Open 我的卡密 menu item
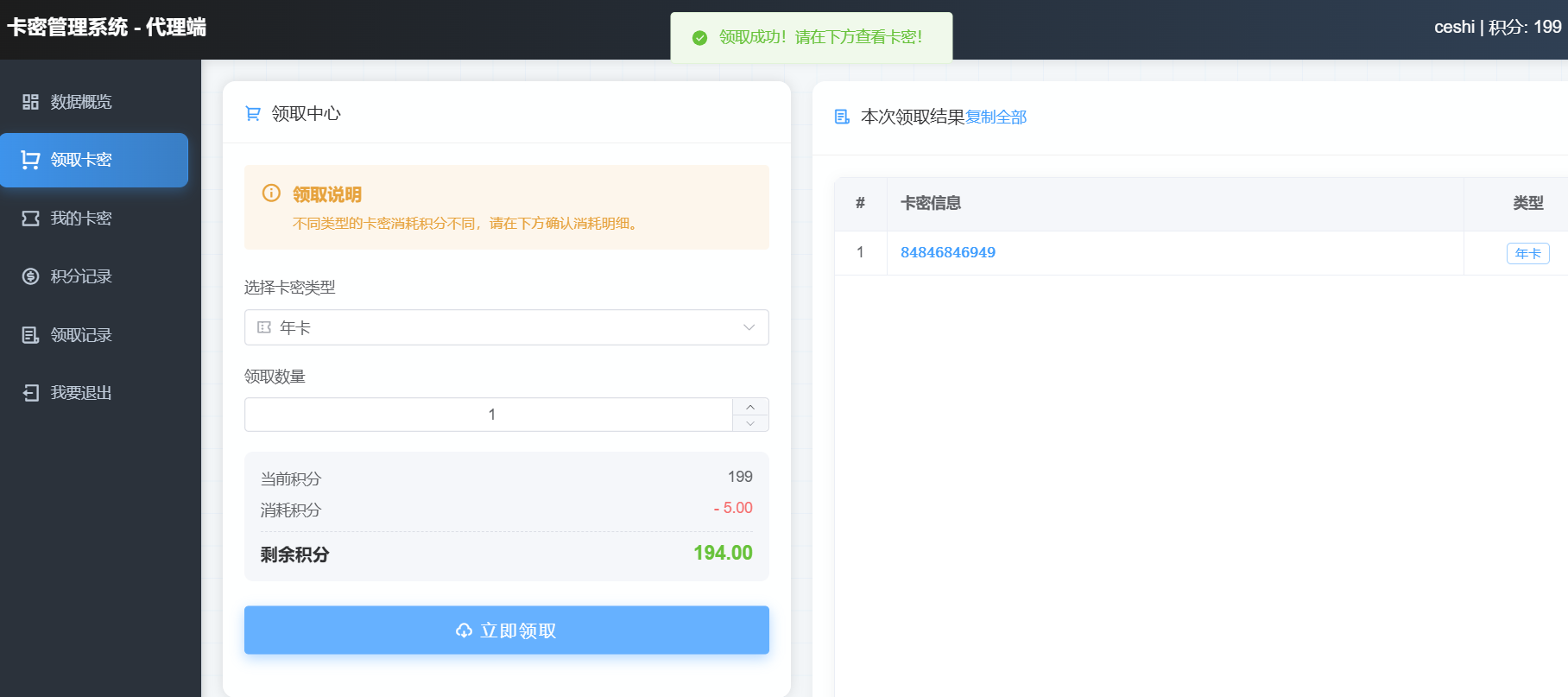This screenshot has height=697, width=1568. (x=81, y=219)
